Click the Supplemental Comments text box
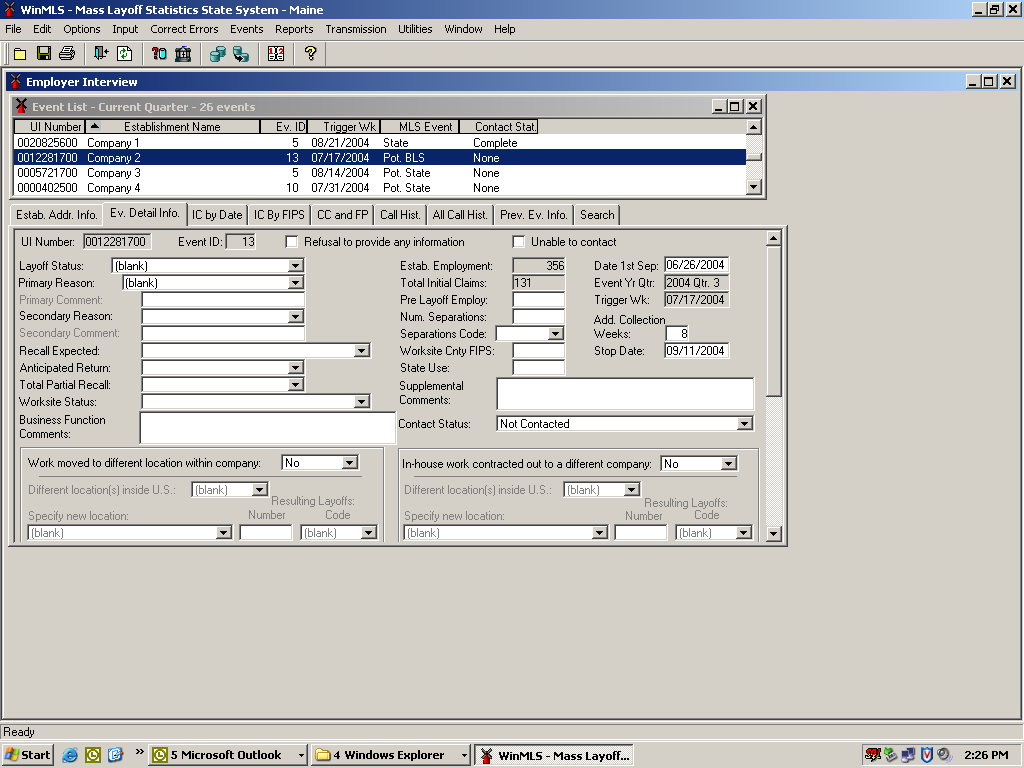 [625, 394]
